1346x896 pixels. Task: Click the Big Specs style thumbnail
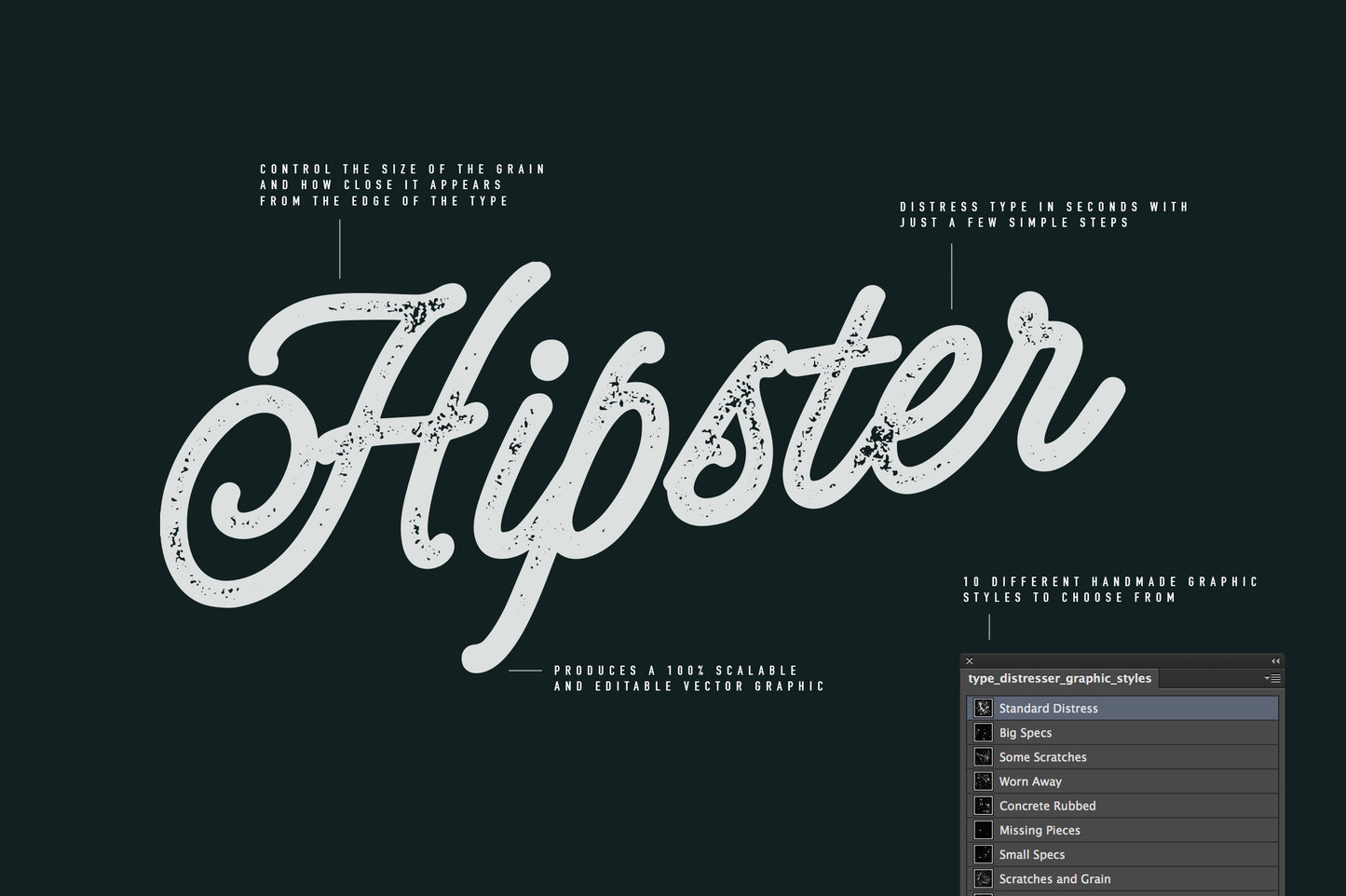(983, 733)
